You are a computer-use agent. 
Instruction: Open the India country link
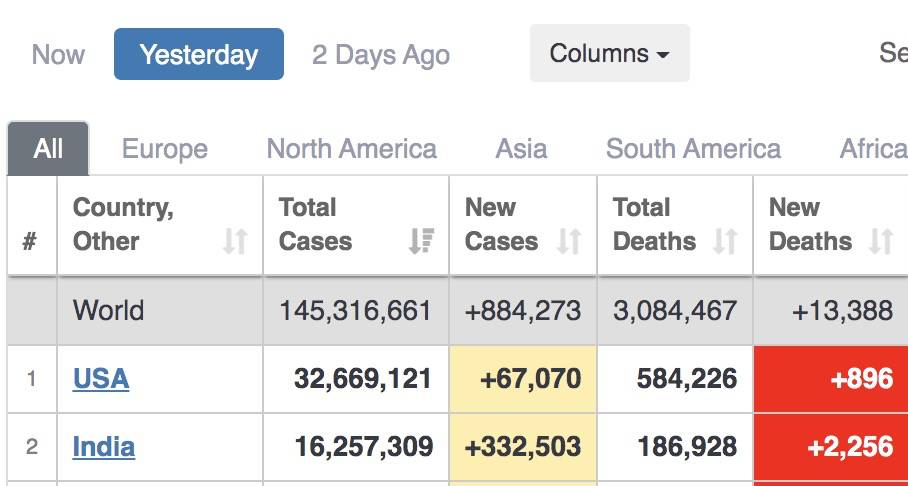[x=104, y=447]
